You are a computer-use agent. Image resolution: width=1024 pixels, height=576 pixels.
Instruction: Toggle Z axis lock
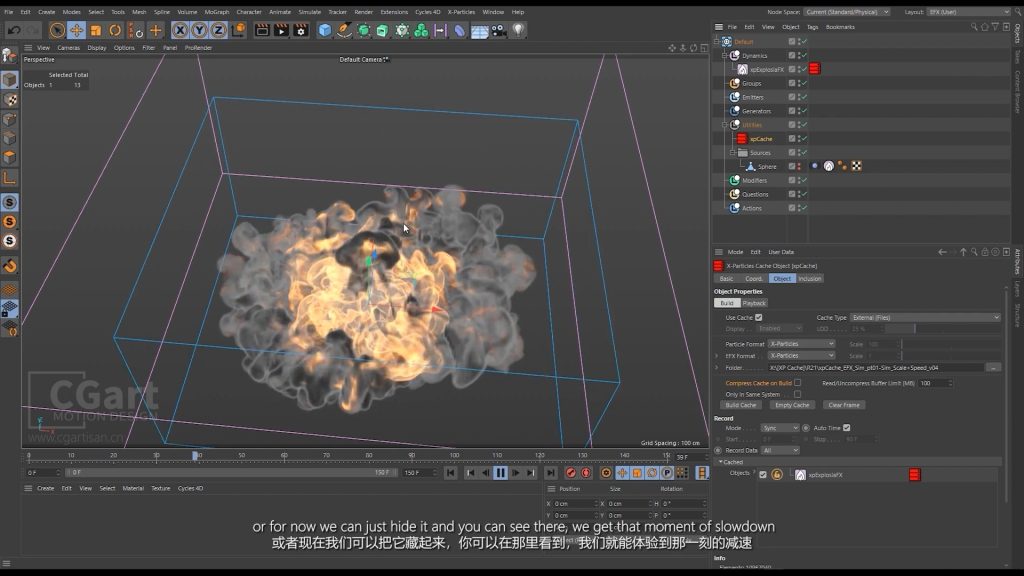pyautogui.click(x=218, y=30)
